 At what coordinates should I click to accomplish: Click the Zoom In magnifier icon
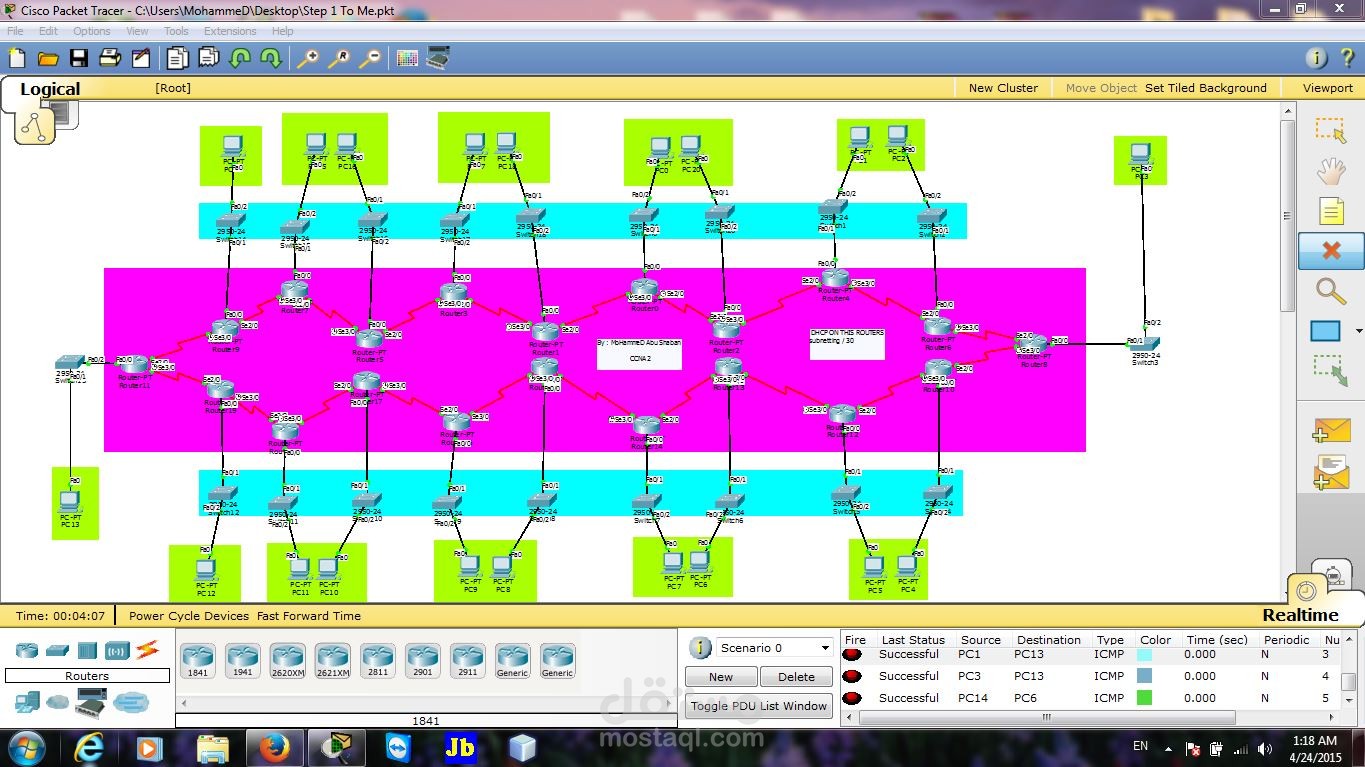[307, 58]
